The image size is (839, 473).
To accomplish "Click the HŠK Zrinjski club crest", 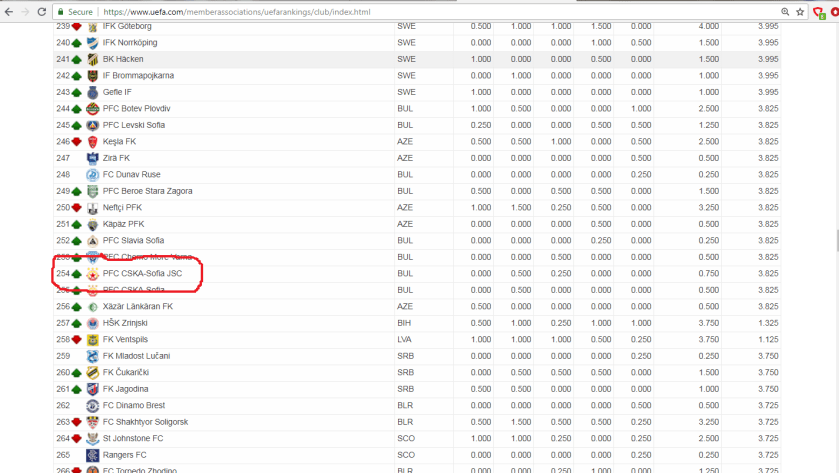I will tap(92, 323).
